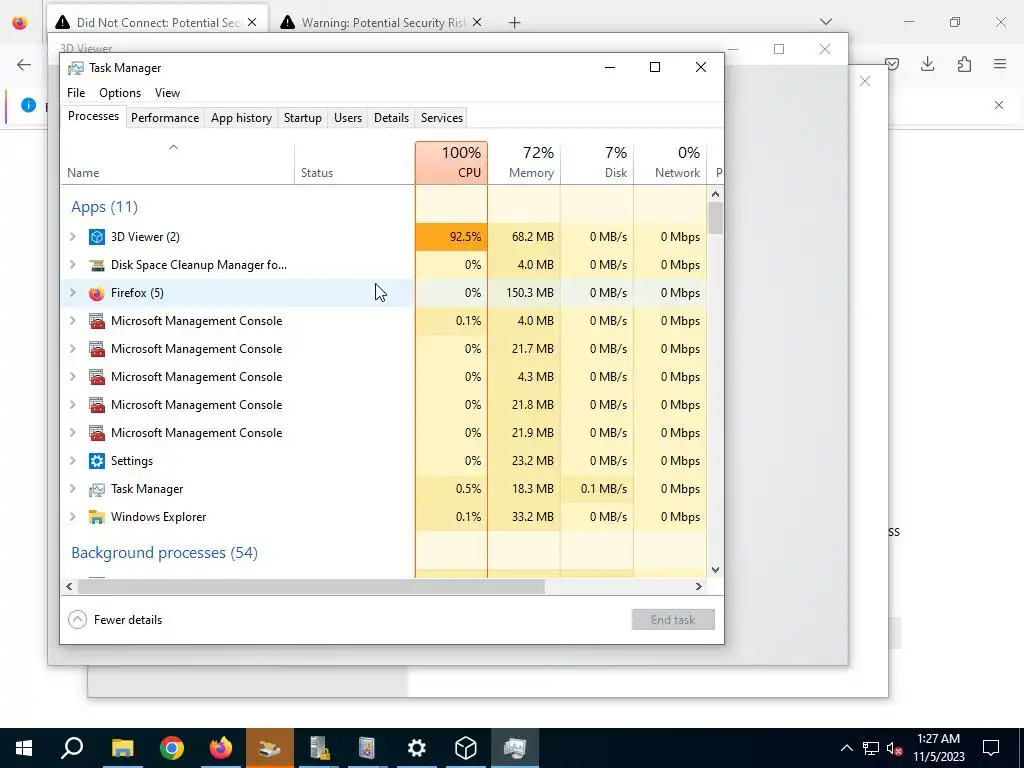This screenshot has height=768, width=1024.
Task: Select the Status column header
Action: point(355,163)
